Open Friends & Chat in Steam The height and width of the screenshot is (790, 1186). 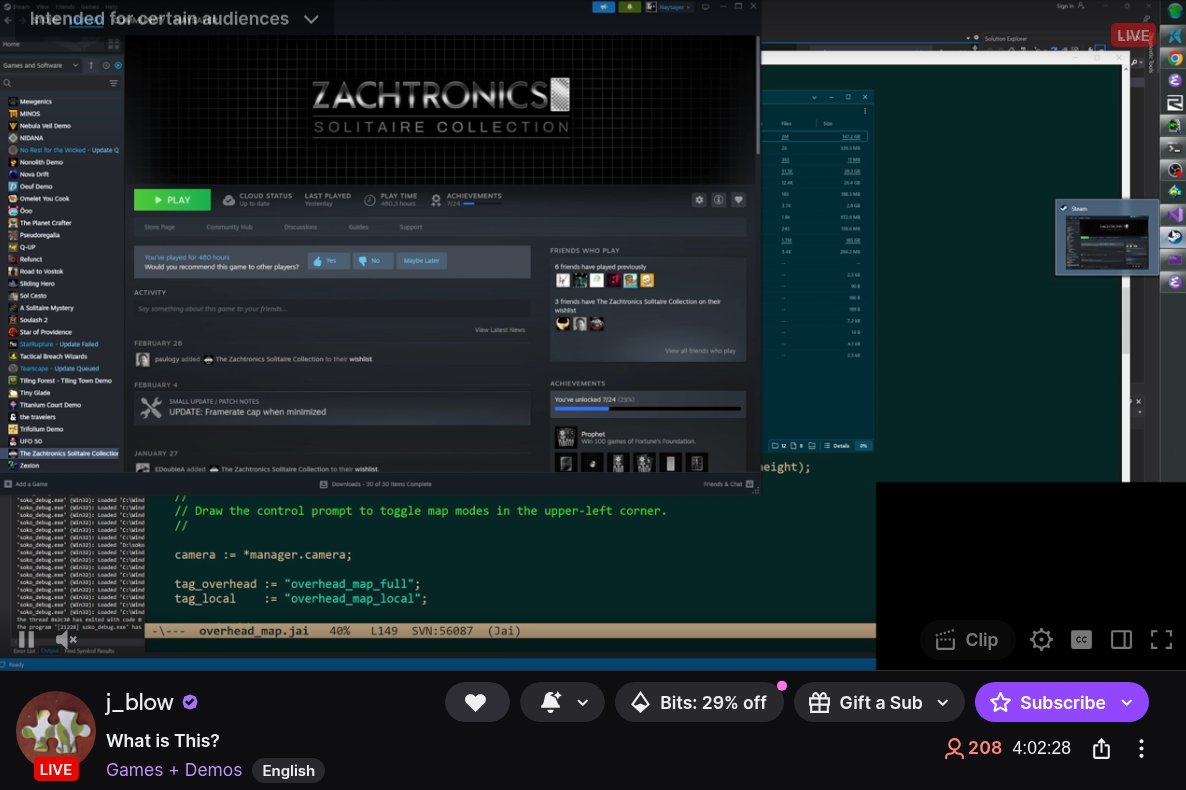[x=728, y=484]
